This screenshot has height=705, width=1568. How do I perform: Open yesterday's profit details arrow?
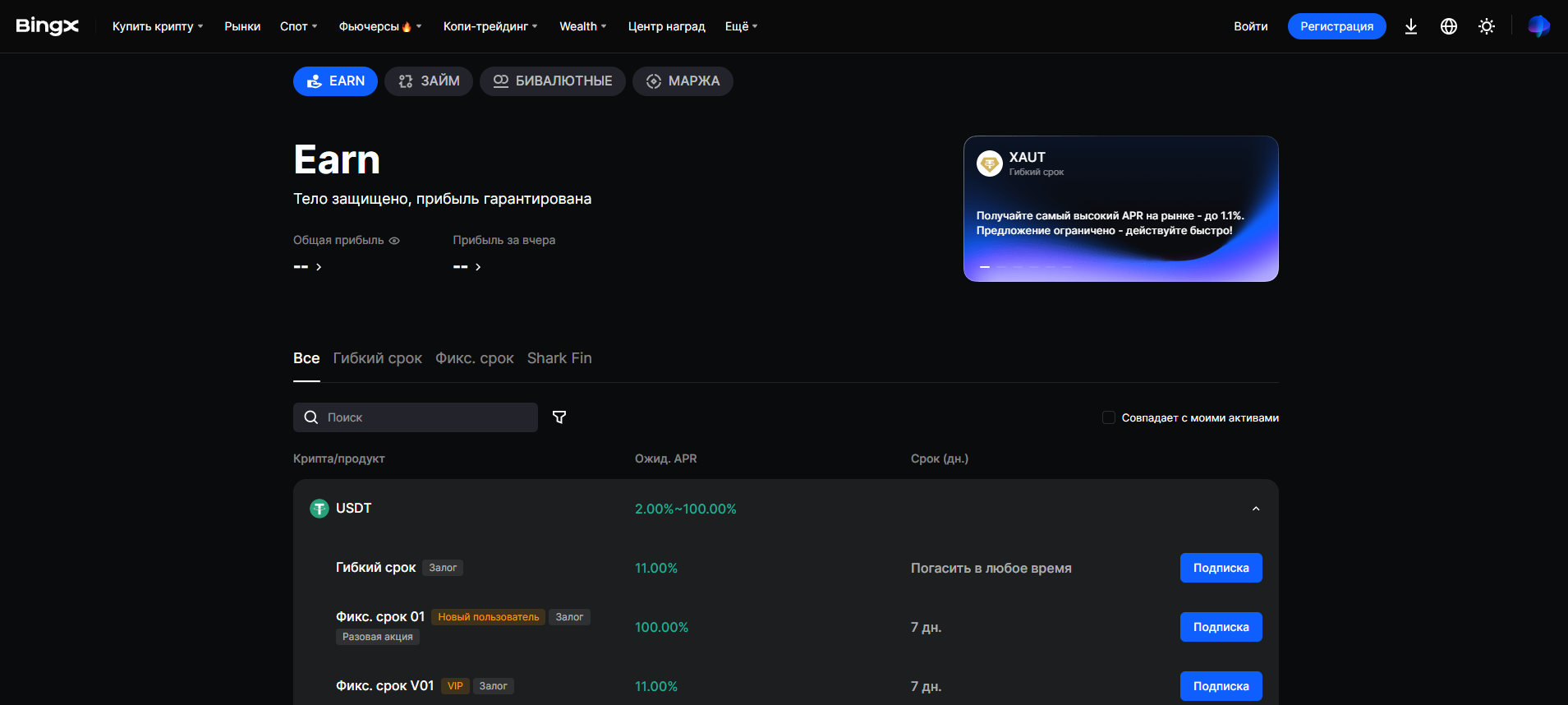(x=478, y=267)
